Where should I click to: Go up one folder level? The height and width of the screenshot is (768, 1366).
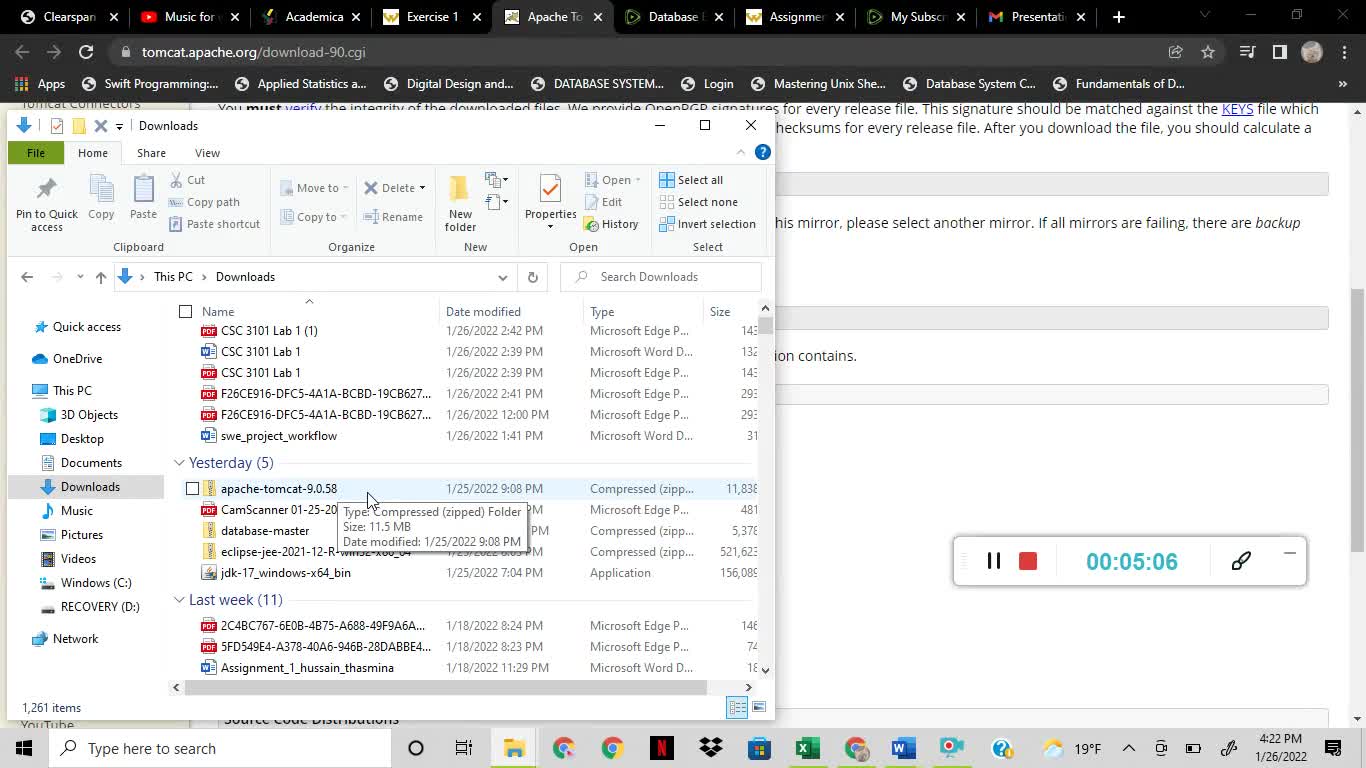100,277
